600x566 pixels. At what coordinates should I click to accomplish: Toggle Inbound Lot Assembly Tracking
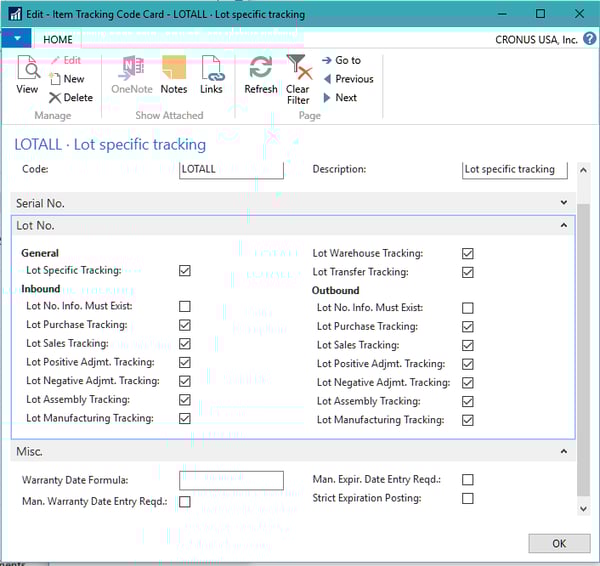tap(185, 400)
